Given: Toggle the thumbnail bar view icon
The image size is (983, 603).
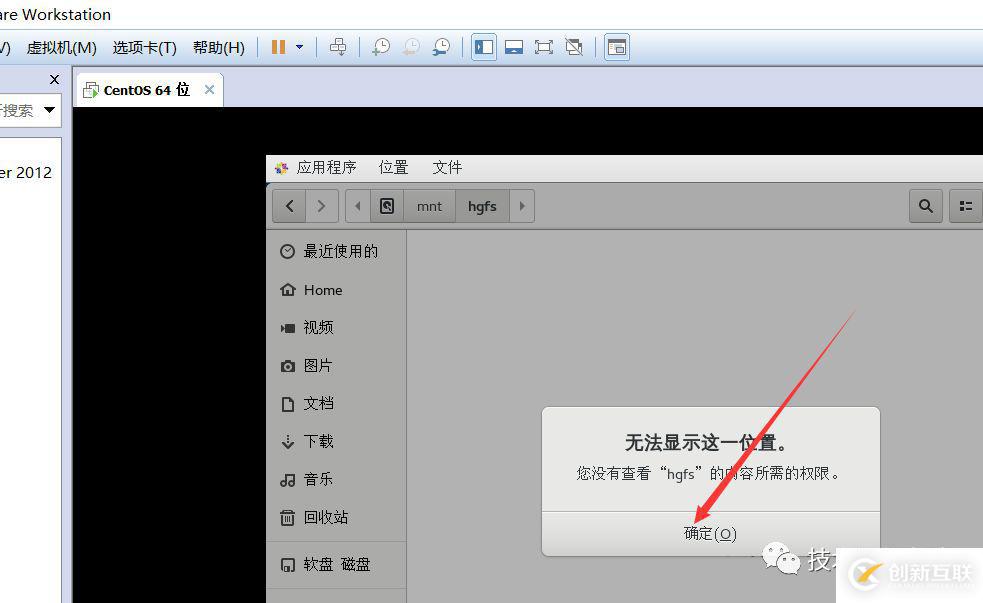Looking at the screenshot, I should point(514,47).
